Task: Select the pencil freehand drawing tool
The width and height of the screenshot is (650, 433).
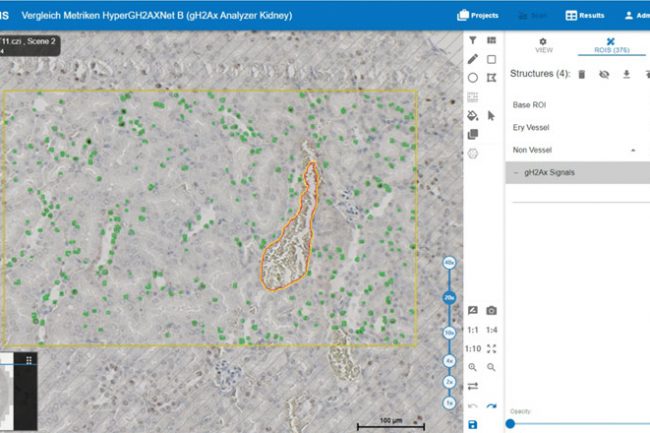Action: 473,59
